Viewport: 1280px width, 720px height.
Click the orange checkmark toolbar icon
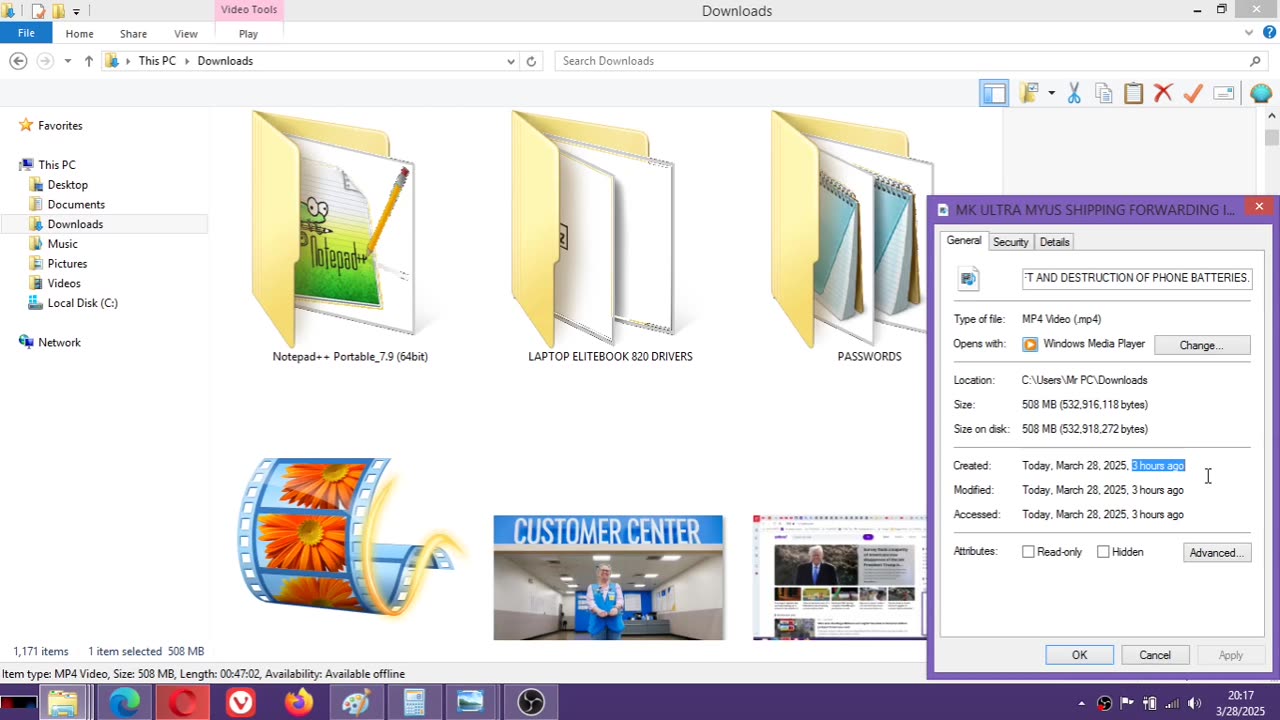click(x=1193, y=94)
